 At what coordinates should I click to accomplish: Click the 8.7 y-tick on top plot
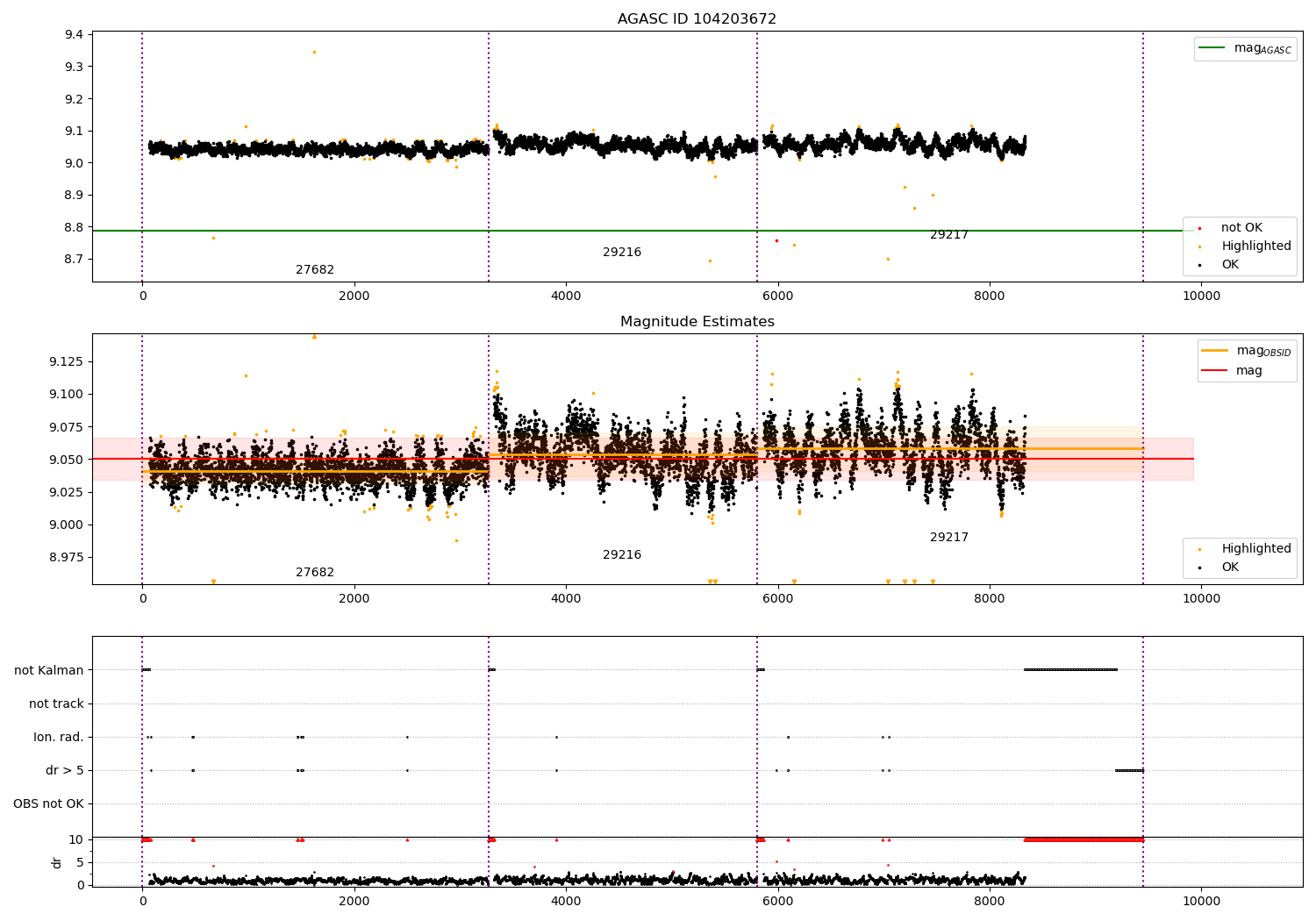pyautogui.click(x=74, y=260)
